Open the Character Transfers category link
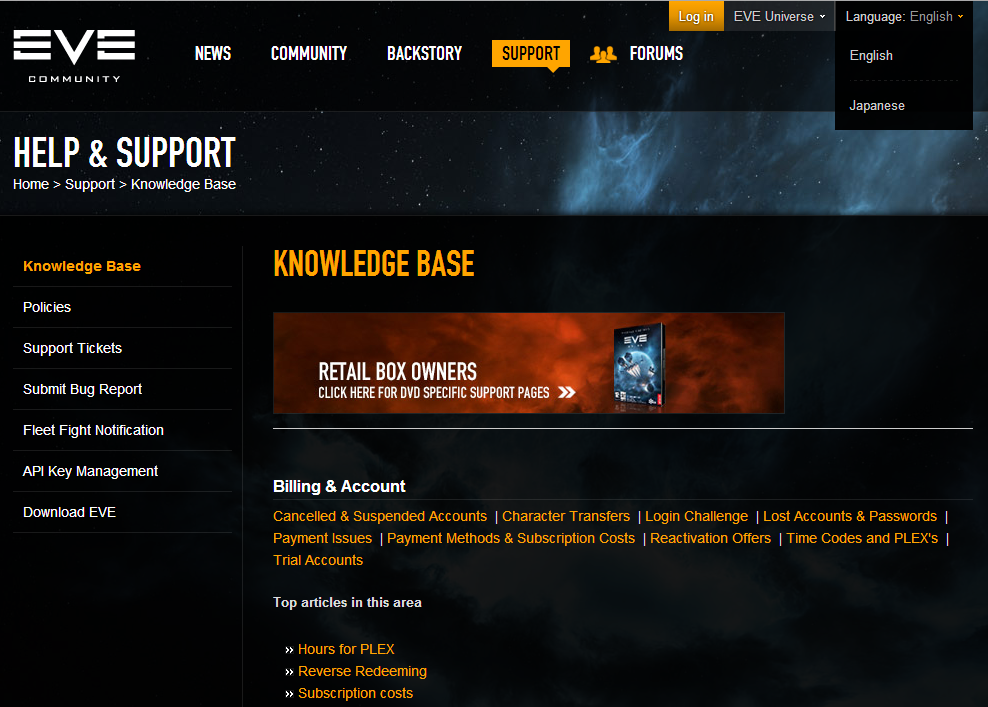The width and height of the screenshot is (988, 707). click(566, 516)
